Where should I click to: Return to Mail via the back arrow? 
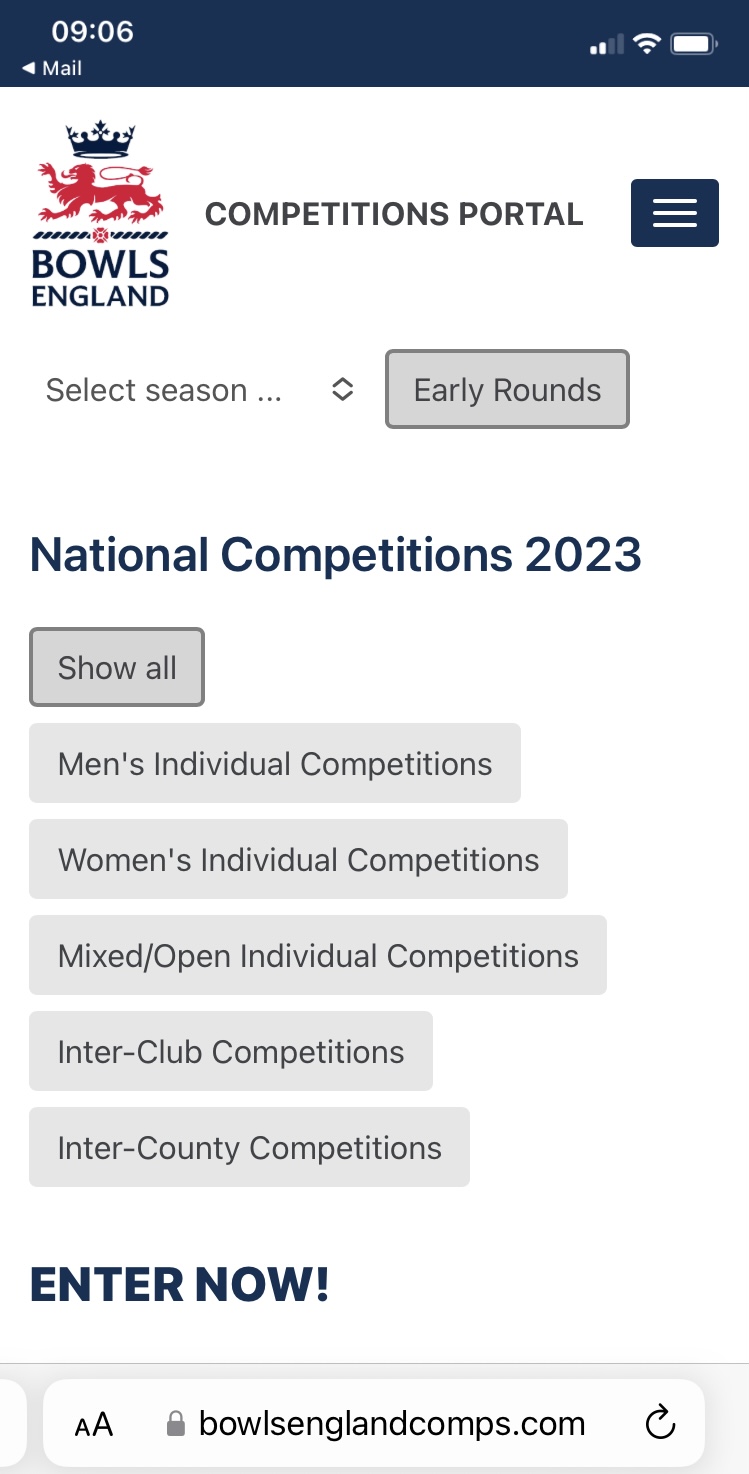52,68
